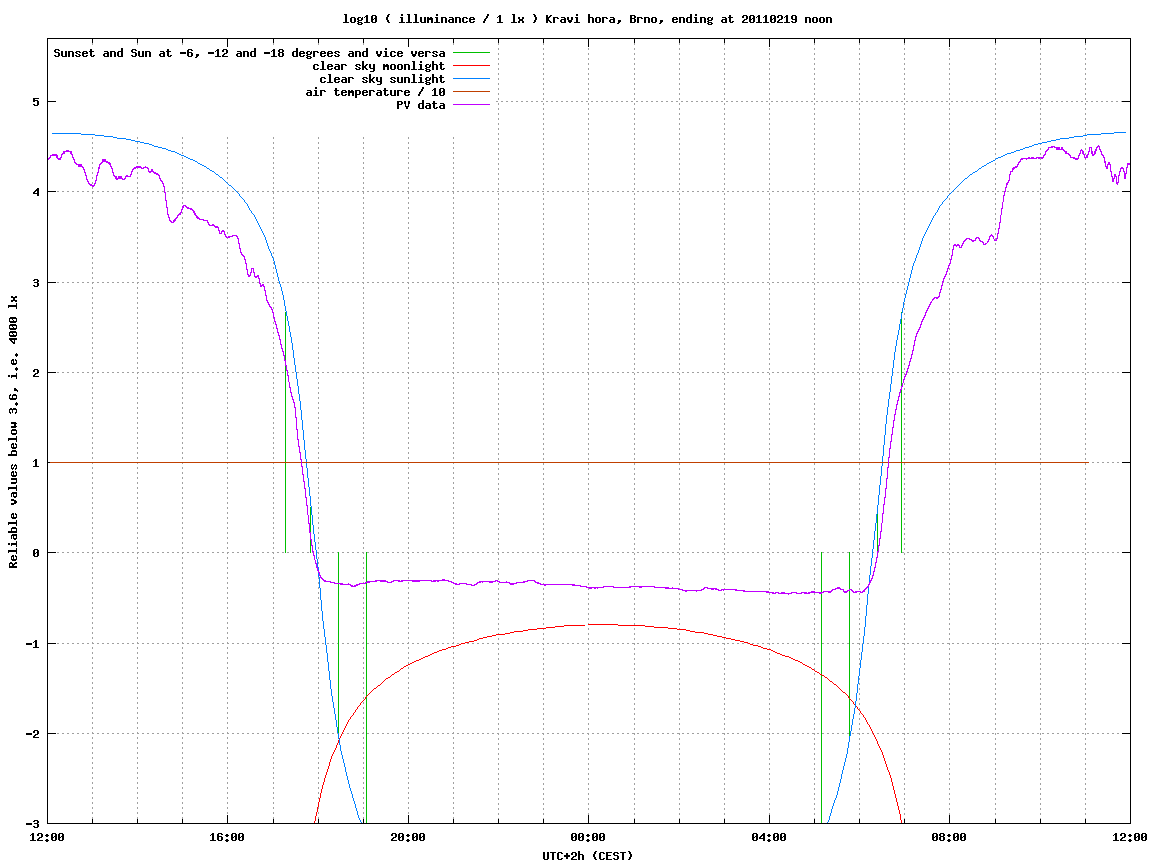Click legend entry 'PV data'
Image resolution: width=1151 pixels, height=863 pixels.
421,105
